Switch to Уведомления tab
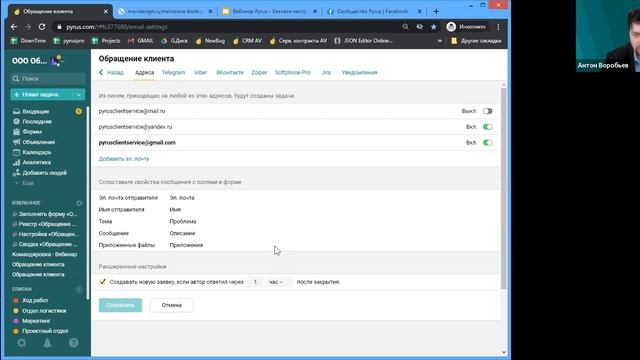640x360 pixels. (360, 73)
